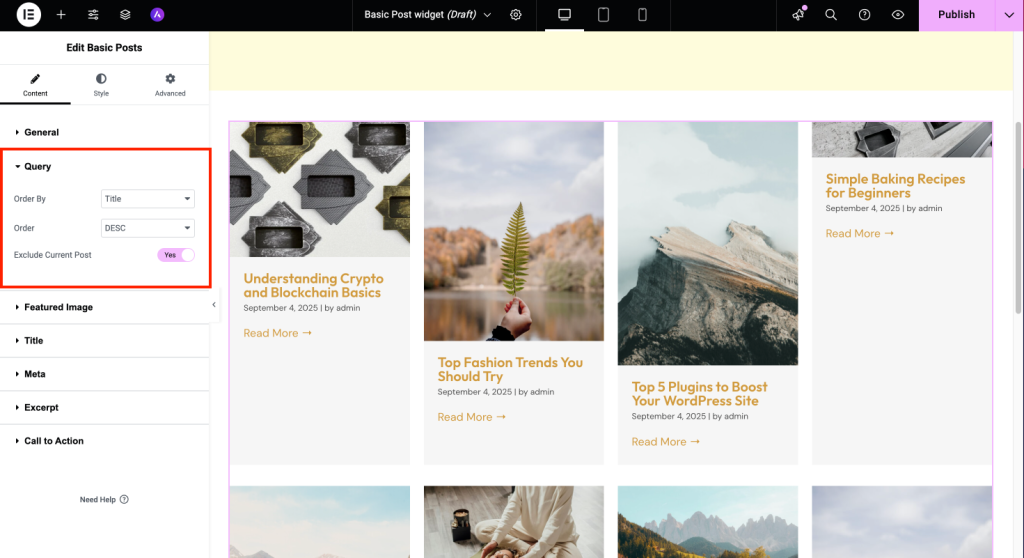1024x558 pixels.
Task: Click the Elementor logo icon
Action: 29,15
